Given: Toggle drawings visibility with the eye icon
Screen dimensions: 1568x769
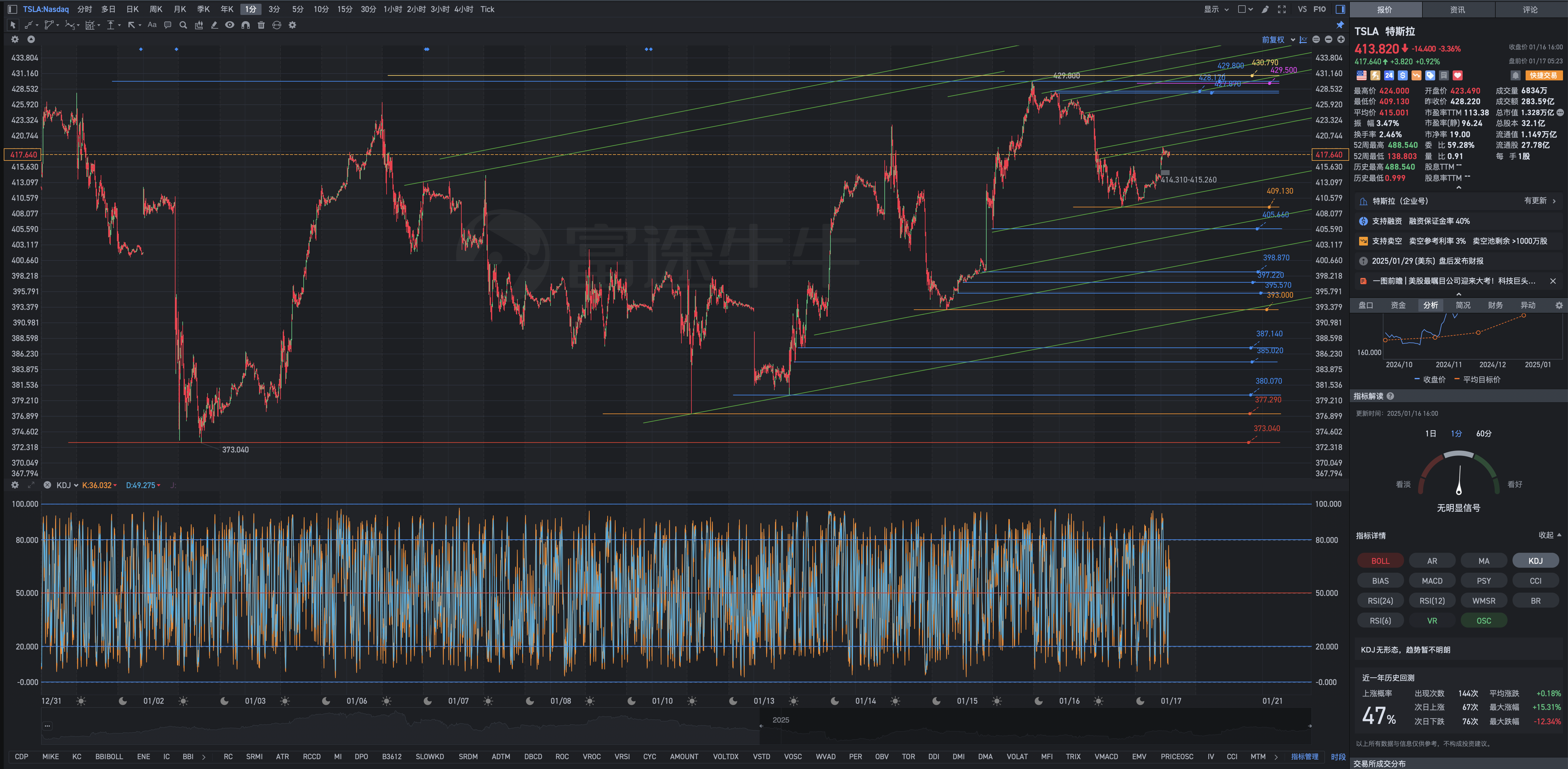Looking at the screenshot, I should click(x=229, y=25).
